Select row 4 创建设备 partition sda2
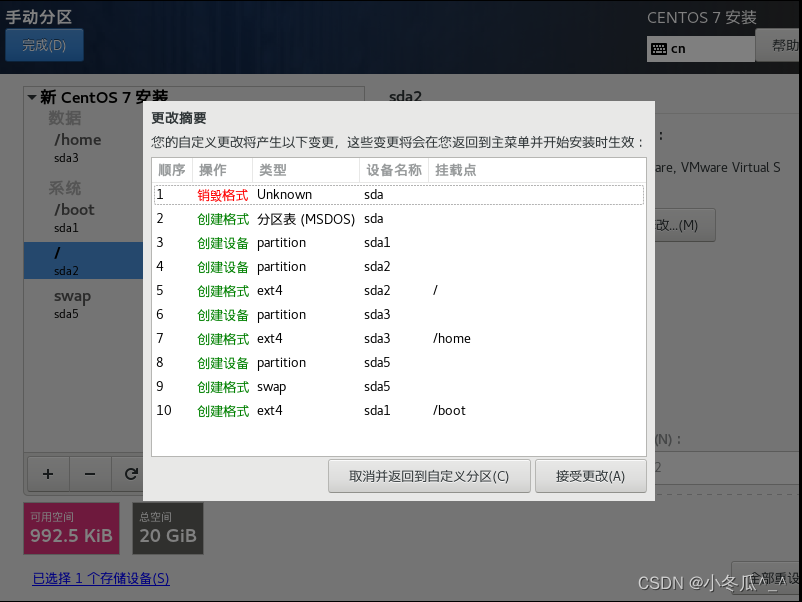The width and height of the screenshot is (802, 602). click(399, 267)
